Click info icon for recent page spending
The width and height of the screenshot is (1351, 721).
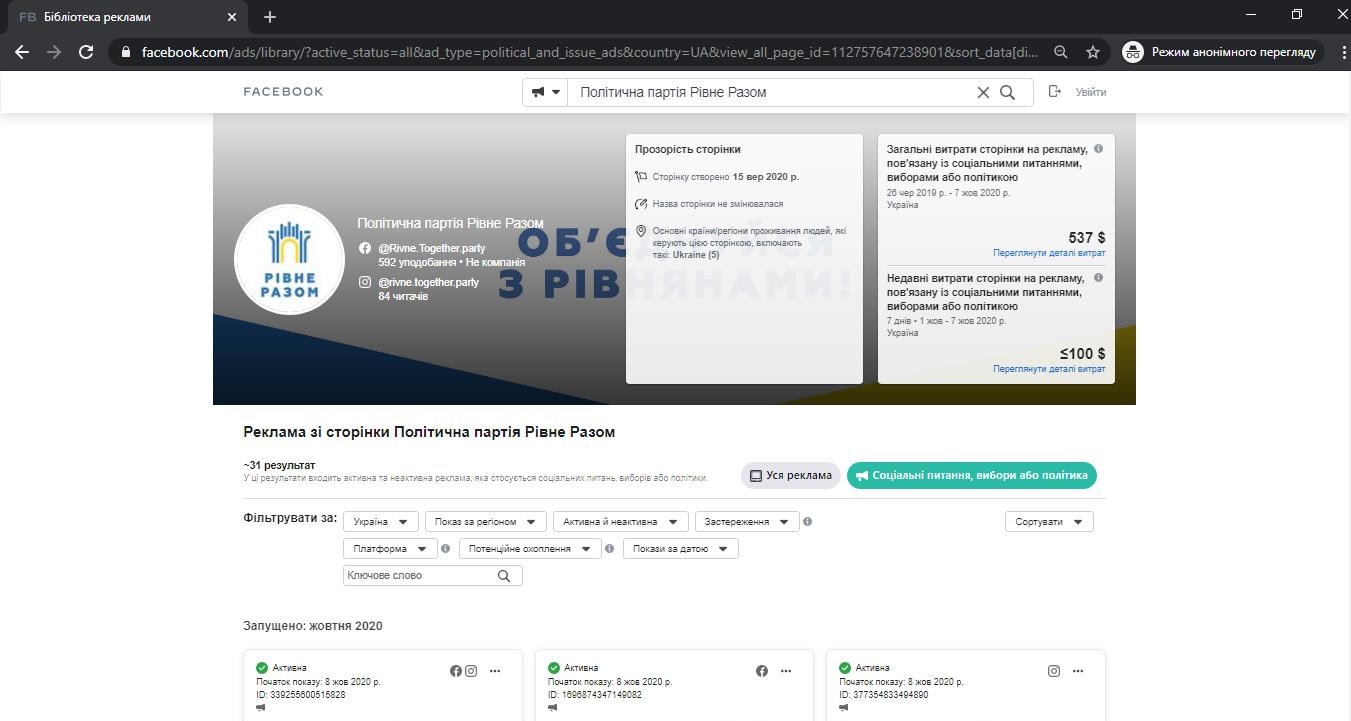pos(1098,278)
